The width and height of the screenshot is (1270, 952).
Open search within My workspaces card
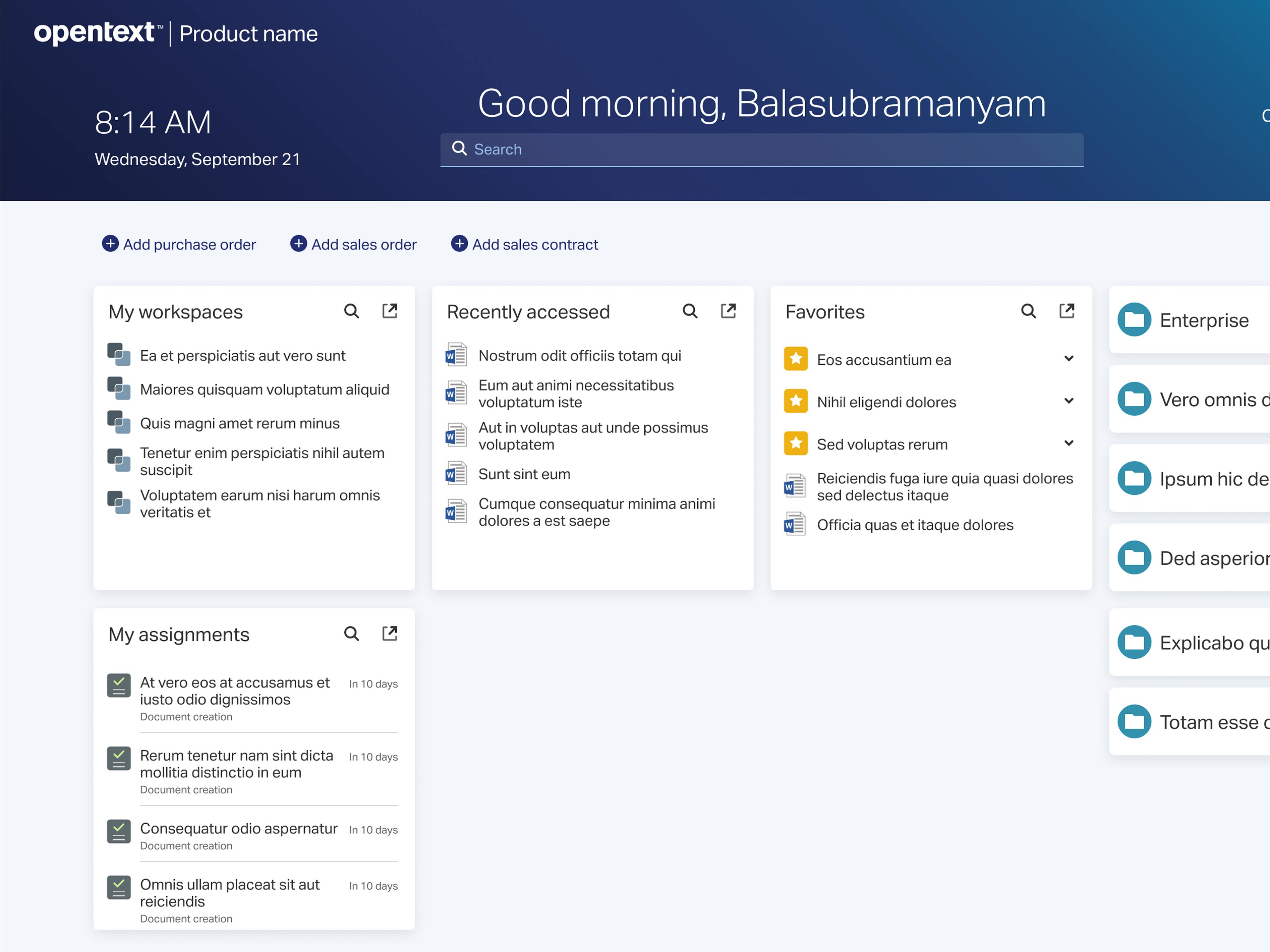351,311
